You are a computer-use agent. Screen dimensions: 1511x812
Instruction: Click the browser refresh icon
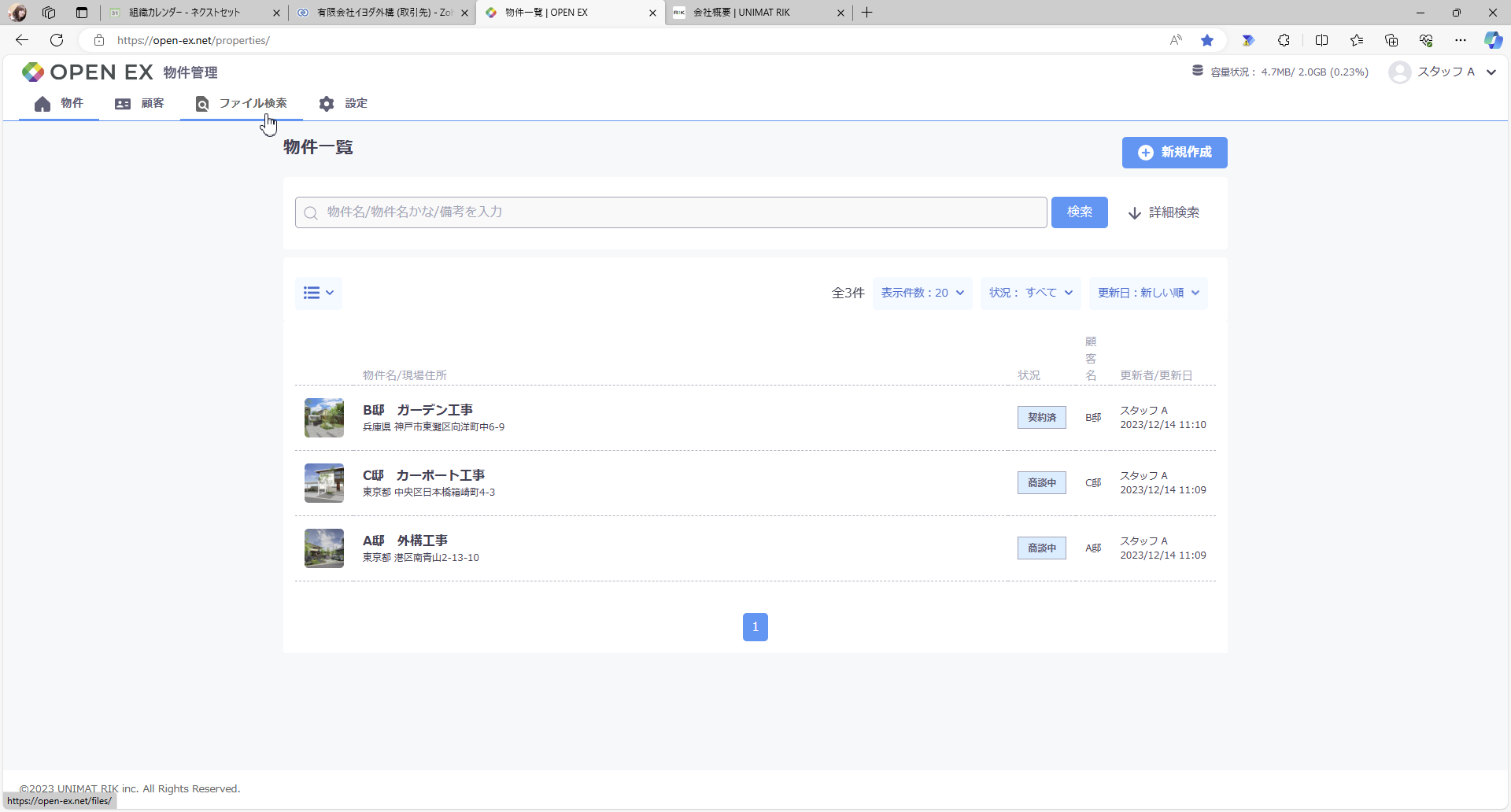pyautogui.click(x=57, y=40)
